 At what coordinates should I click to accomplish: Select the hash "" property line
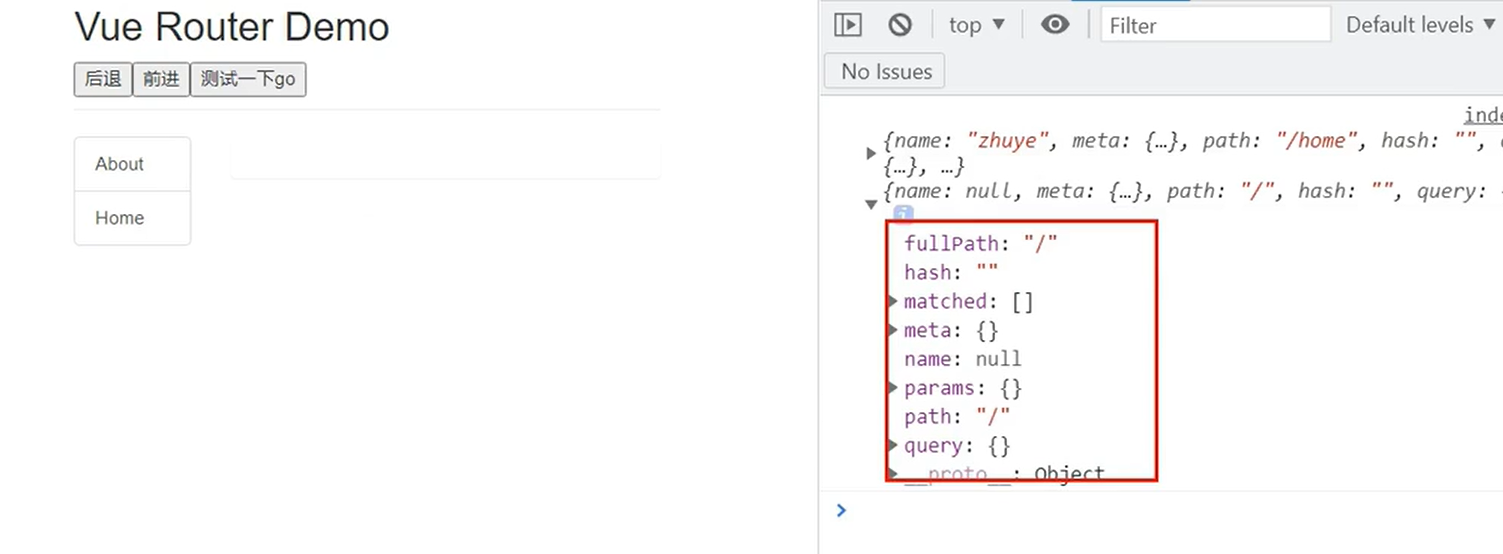tap(951, 272)
